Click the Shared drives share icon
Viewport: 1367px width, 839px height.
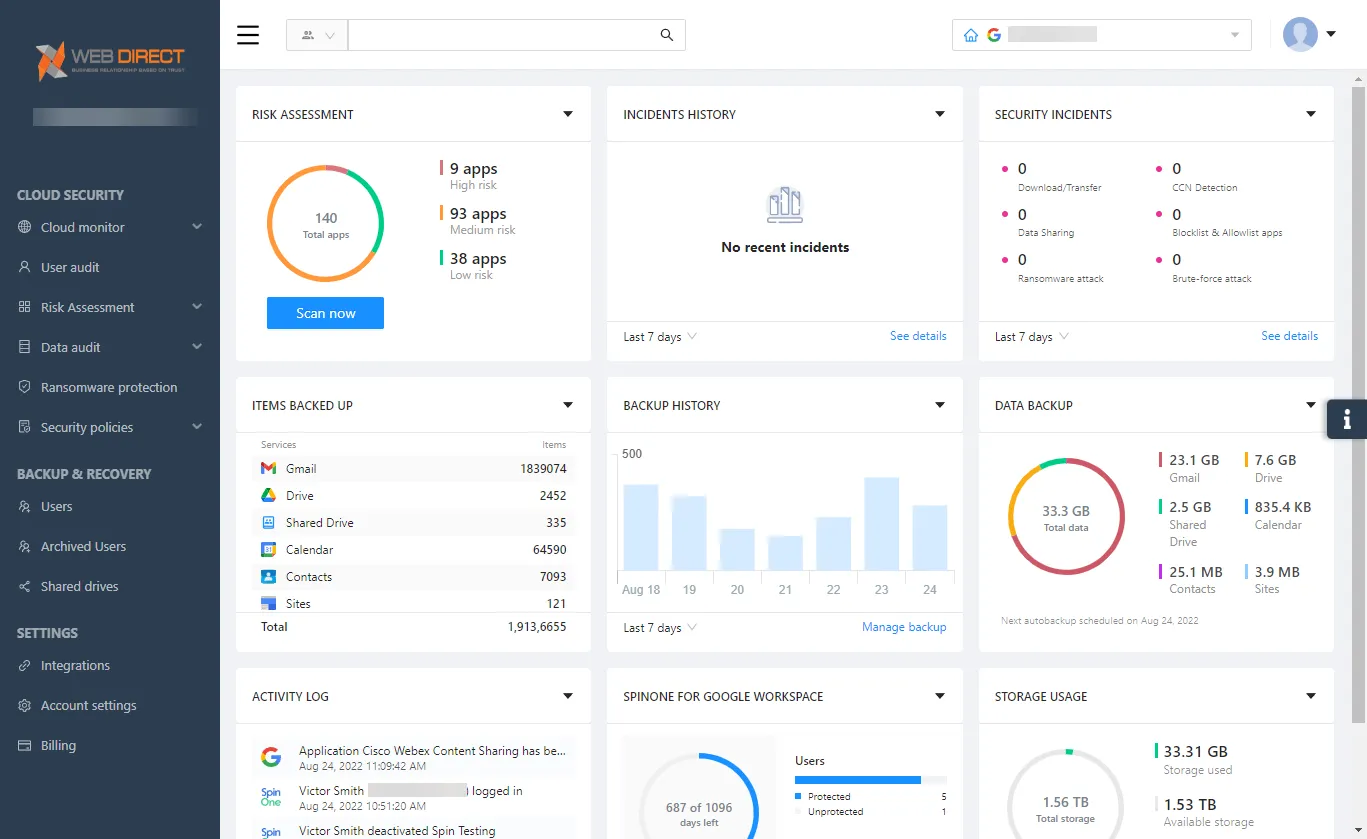pyautogui.click(x=25, y=586)
